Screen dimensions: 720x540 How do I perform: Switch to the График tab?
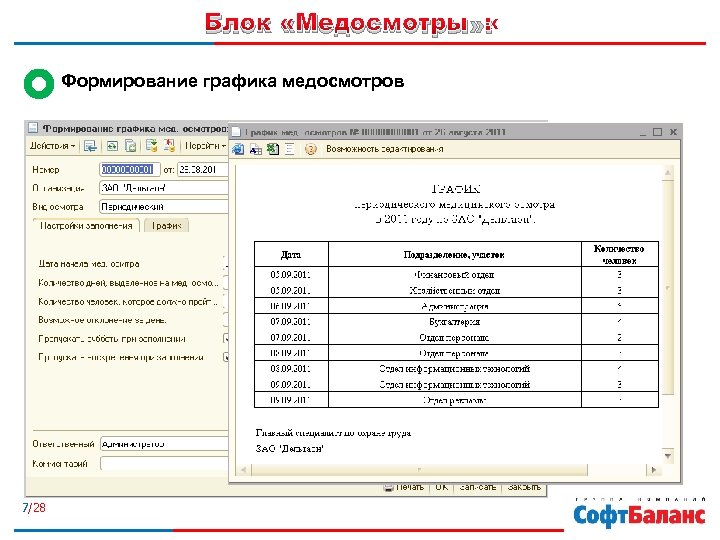click(x=167, y=225)
